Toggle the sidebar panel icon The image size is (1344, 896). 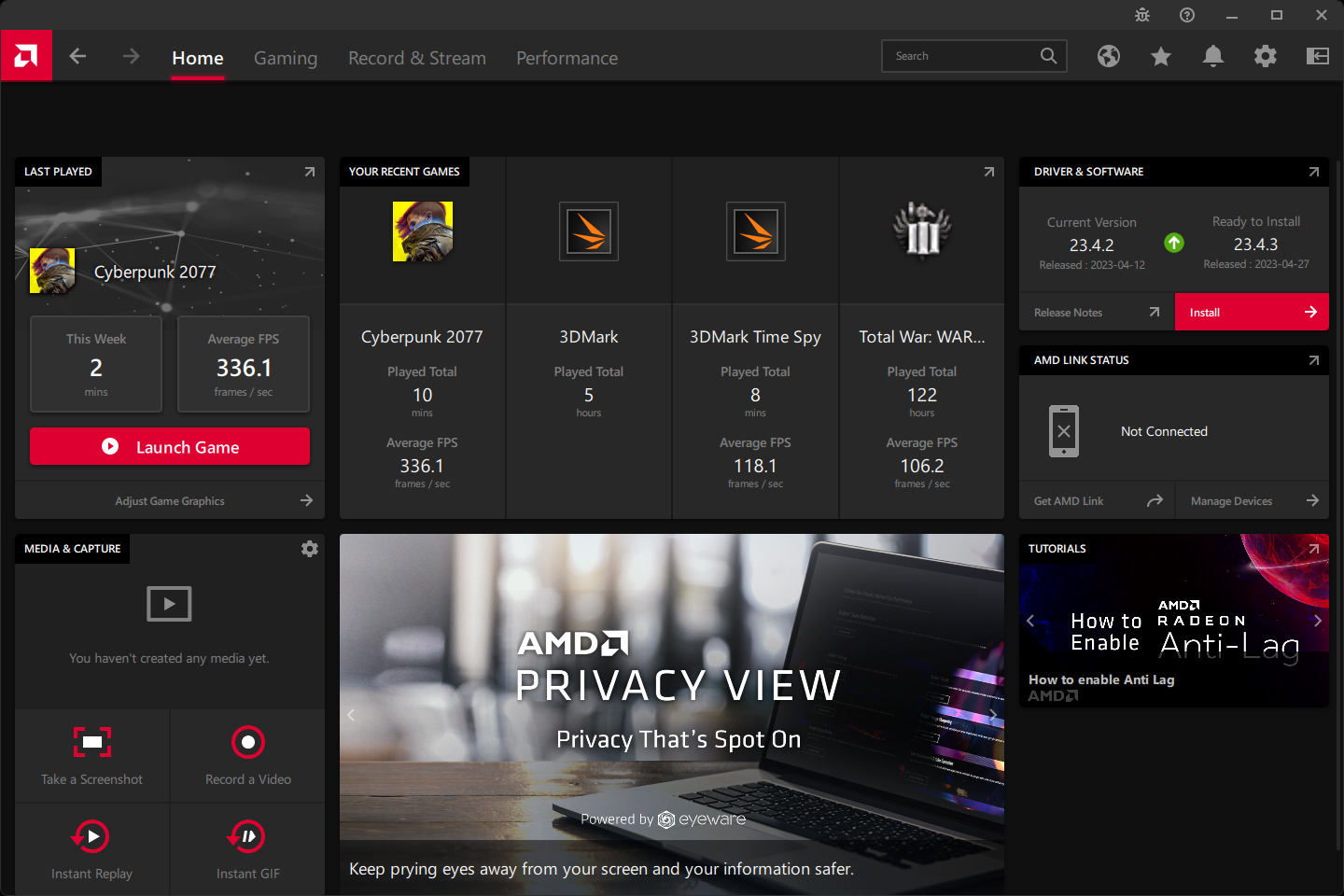tap(1318, 56)
